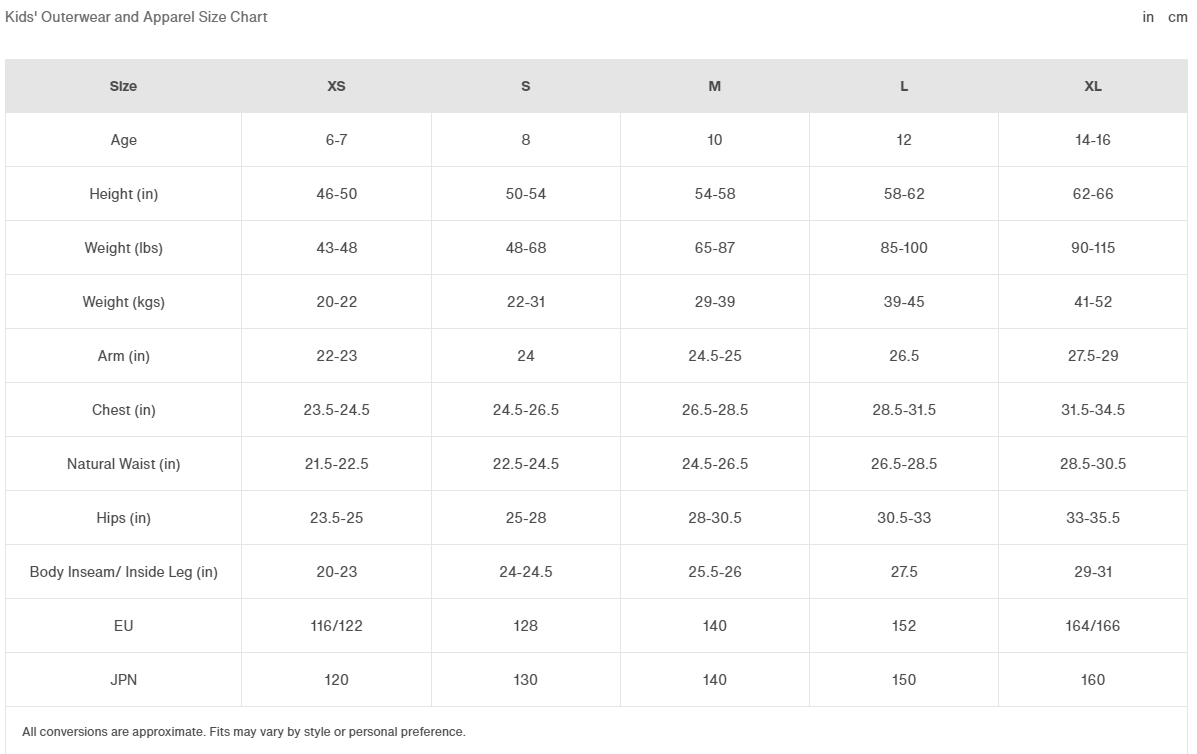1197x754 pixels.
Task: Click the conversions disclaimer text
Action: click(x=243, y=732)
